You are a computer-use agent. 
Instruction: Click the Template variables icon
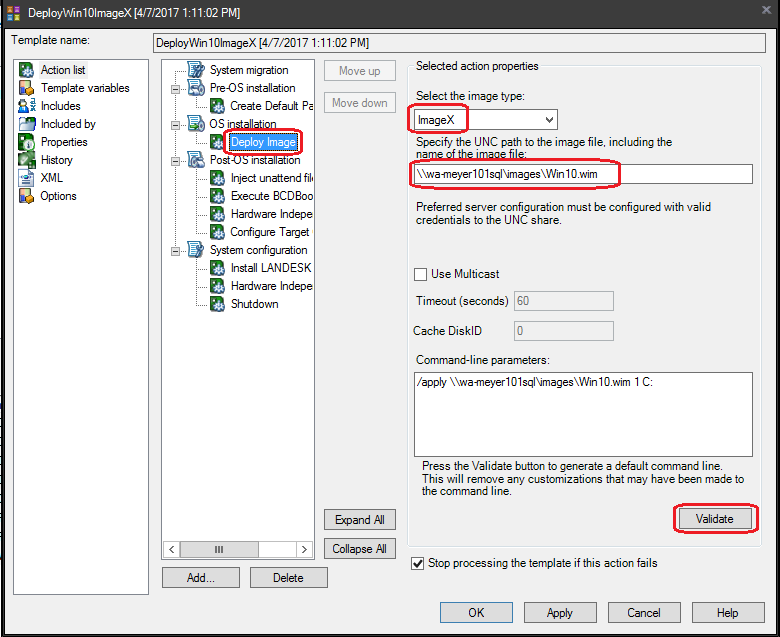click(26, 88)
